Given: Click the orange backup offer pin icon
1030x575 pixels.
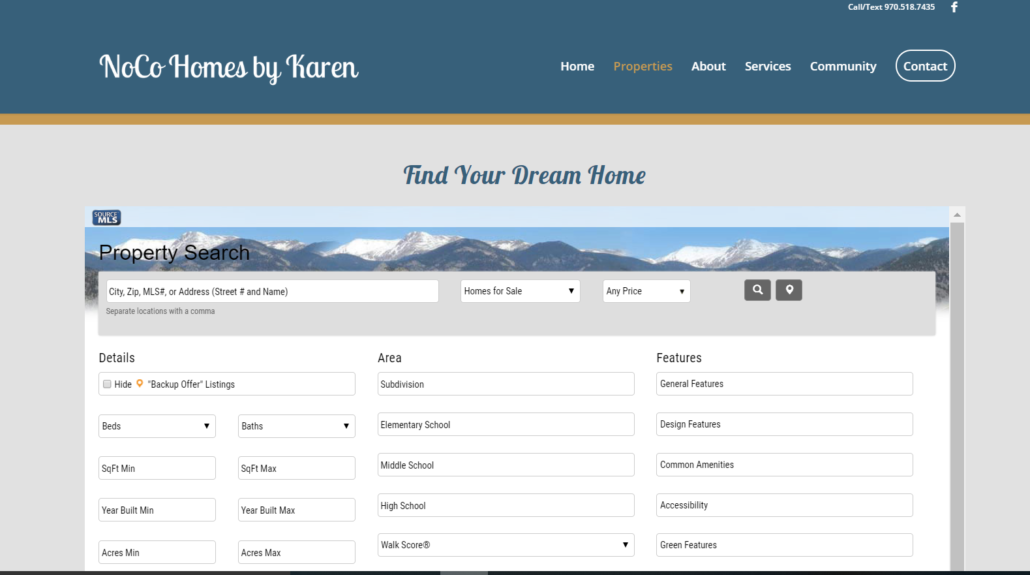Looking at the screenshot, I should pyautogui.click(x=139, y=384).
